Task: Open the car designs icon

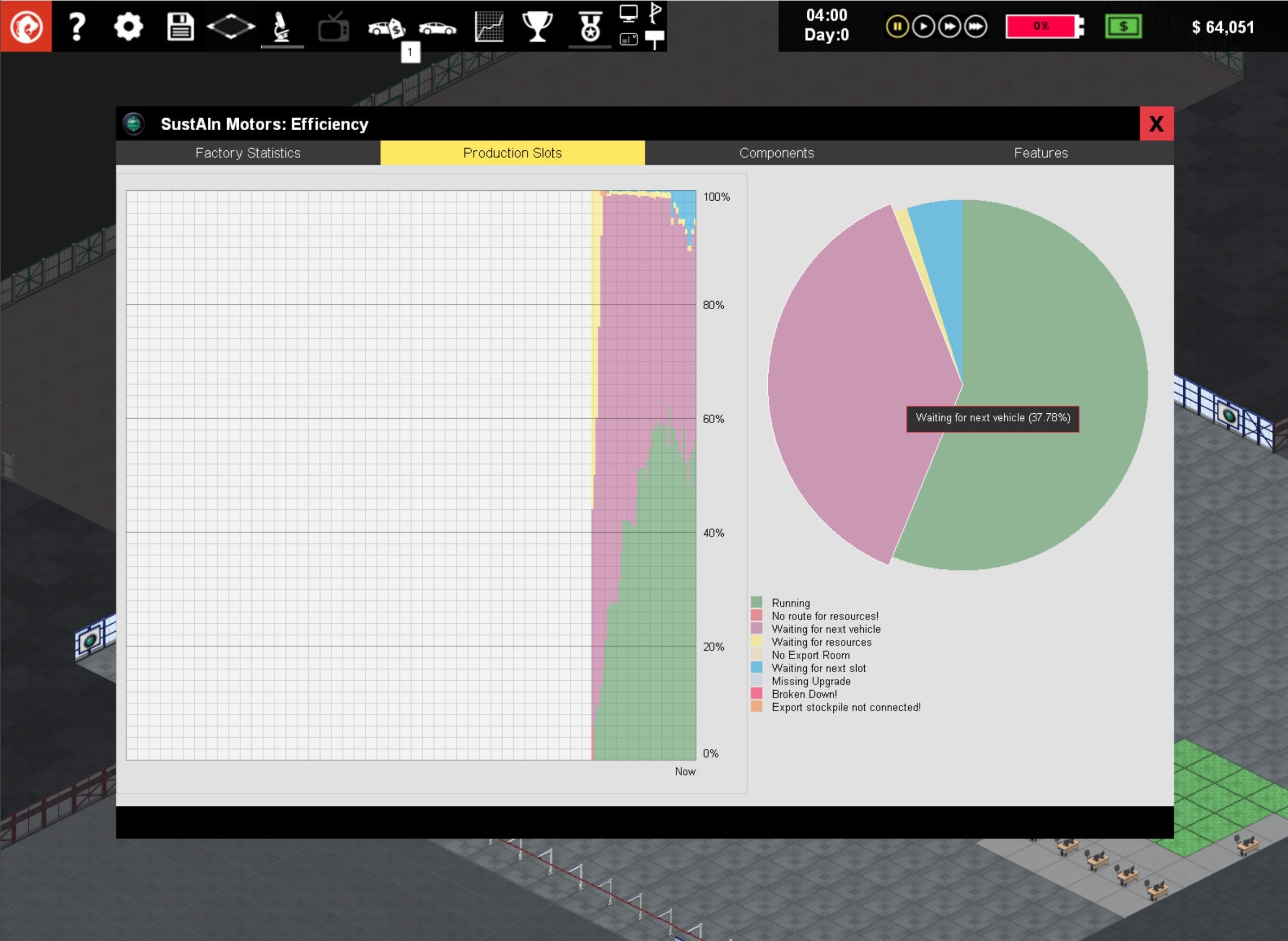Action: pos(437,29)
